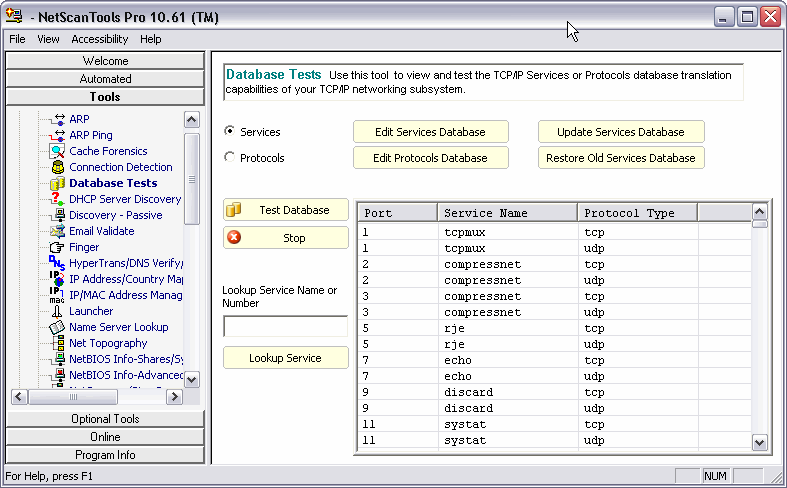This screenshot has width=787, height=488.
Task: Open the View menu
Action: [48, 39]
